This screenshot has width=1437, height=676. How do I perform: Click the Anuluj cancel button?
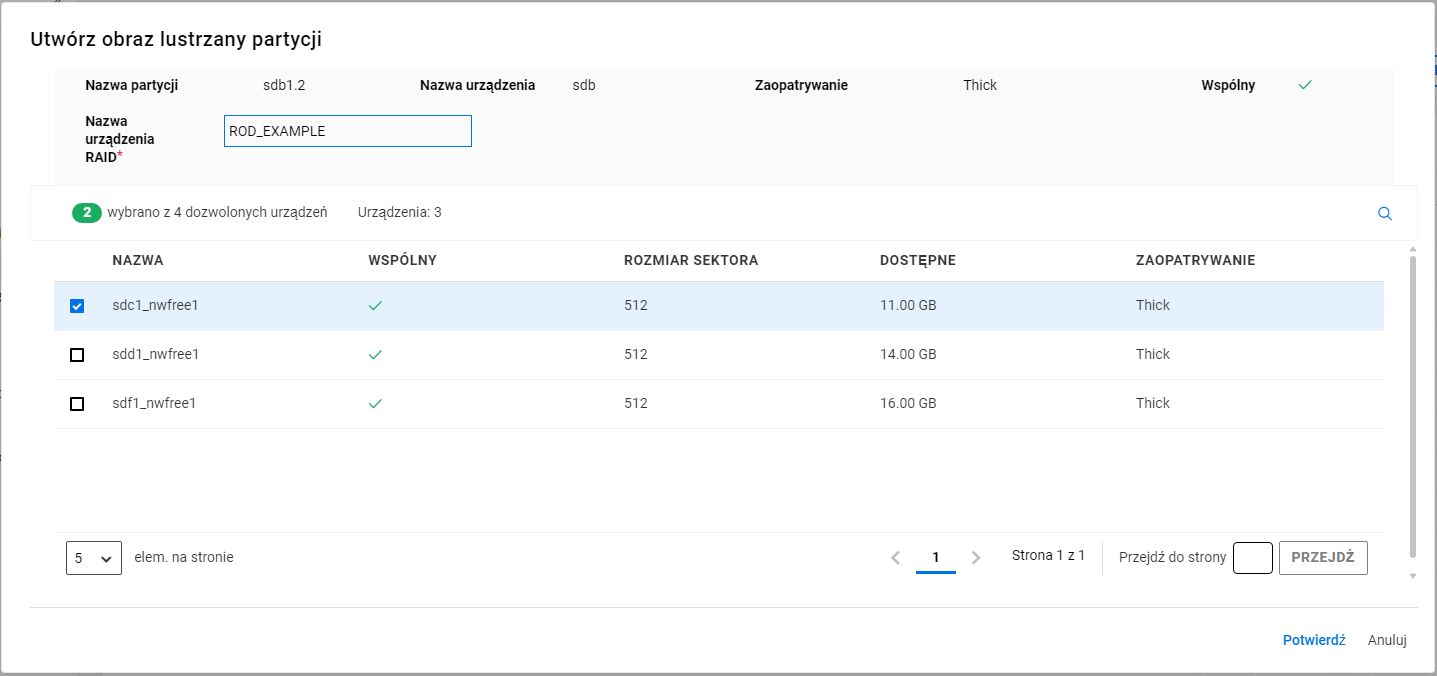1387,640
